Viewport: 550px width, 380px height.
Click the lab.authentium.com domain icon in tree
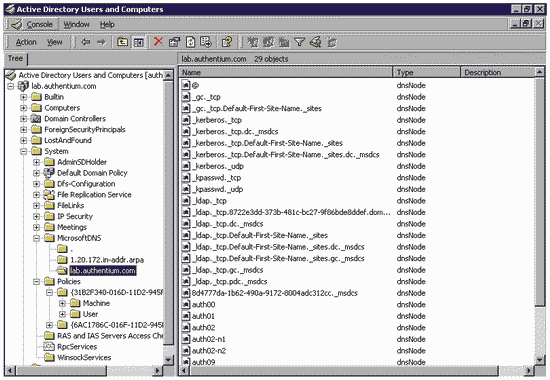[x=23, y=86]
